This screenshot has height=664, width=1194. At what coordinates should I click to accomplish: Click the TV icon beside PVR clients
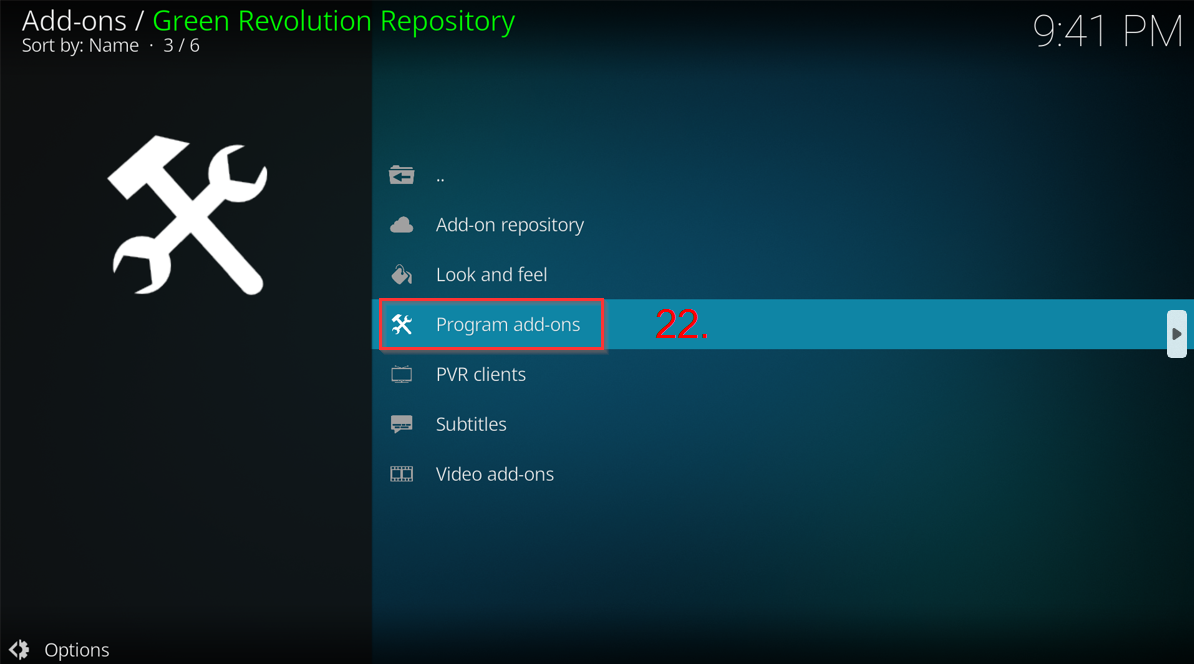tap(401, 374)
